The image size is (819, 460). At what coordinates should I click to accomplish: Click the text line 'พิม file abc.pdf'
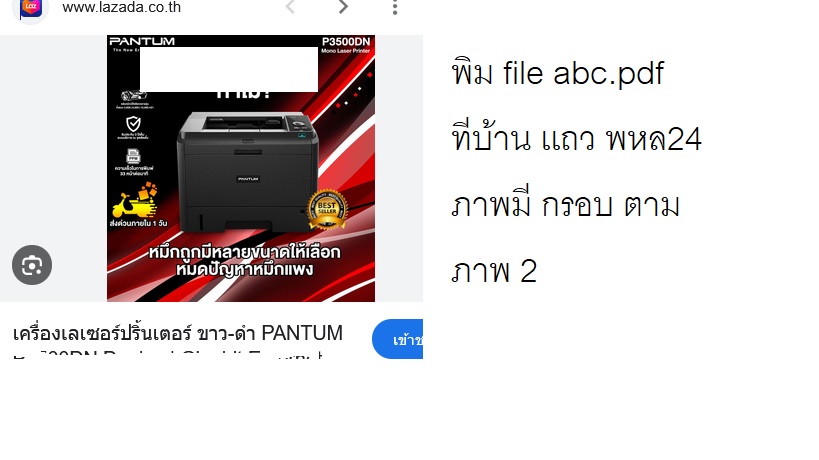pos(558,72)
